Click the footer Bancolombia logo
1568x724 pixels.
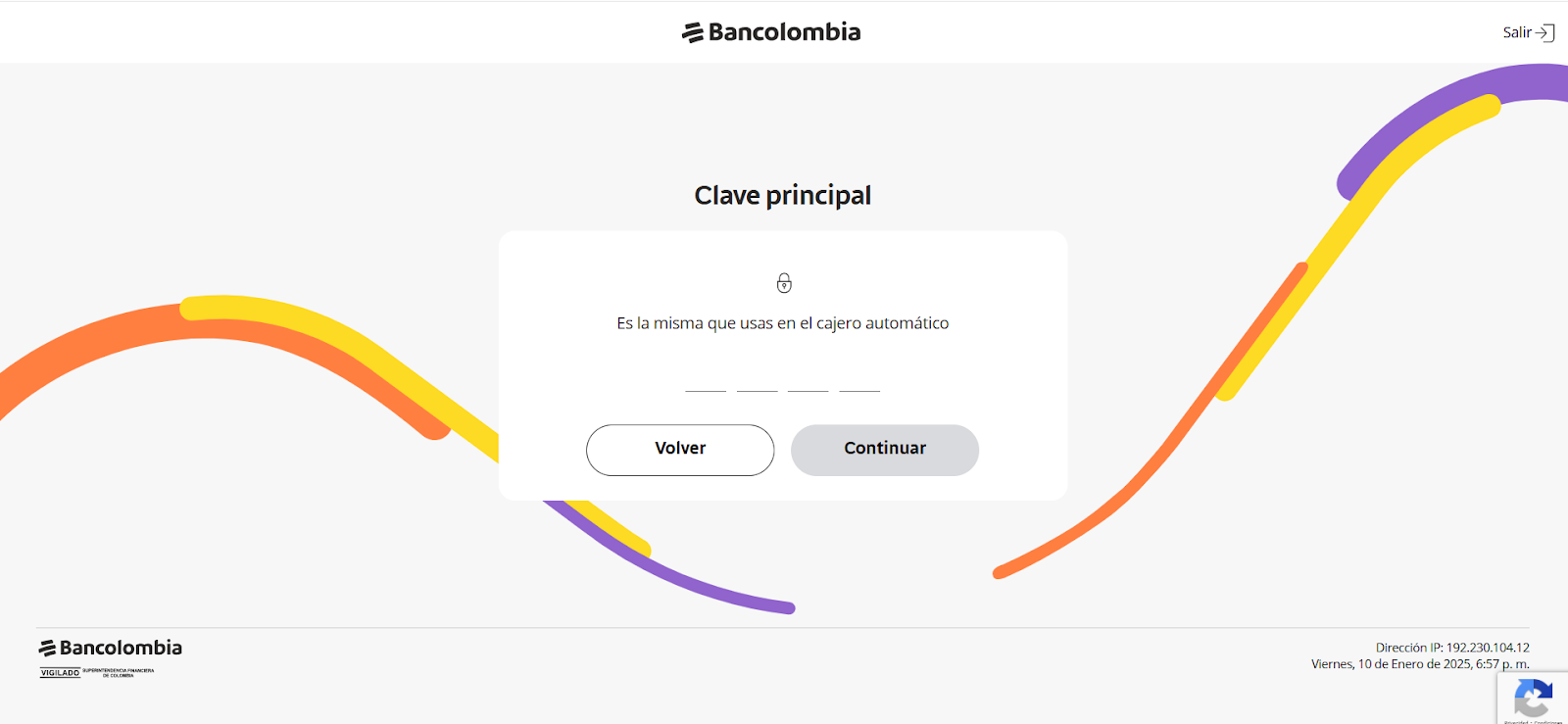coord(111,648)
